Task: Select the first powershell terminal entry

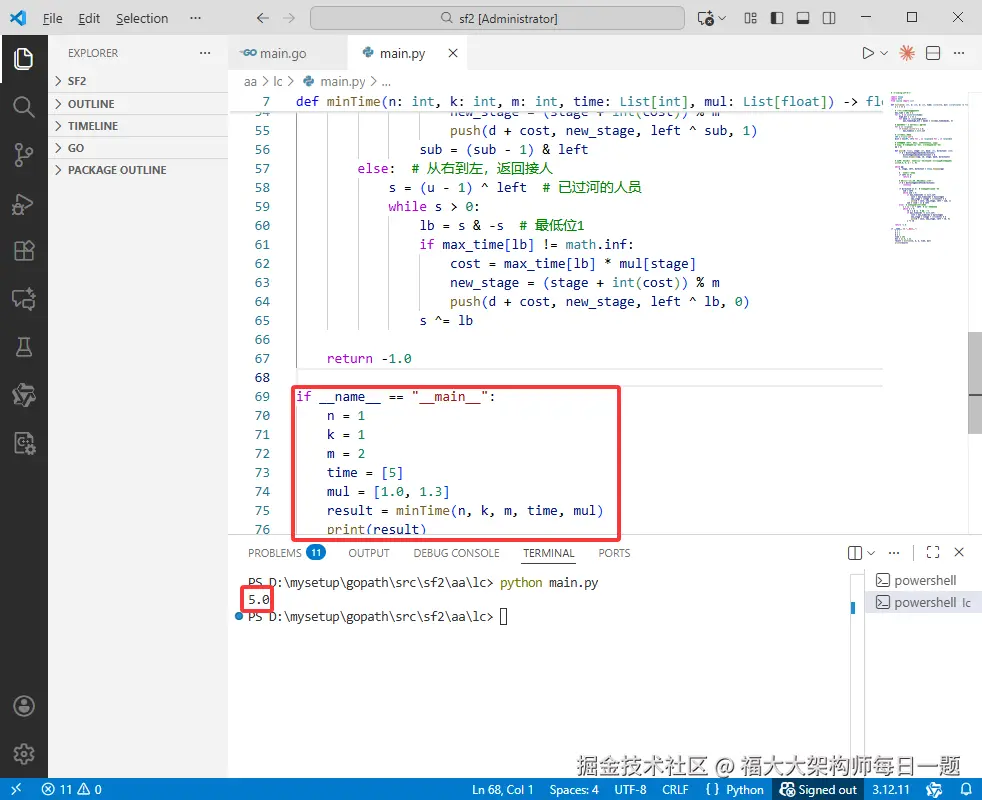Action: click(x=922, y=580)
